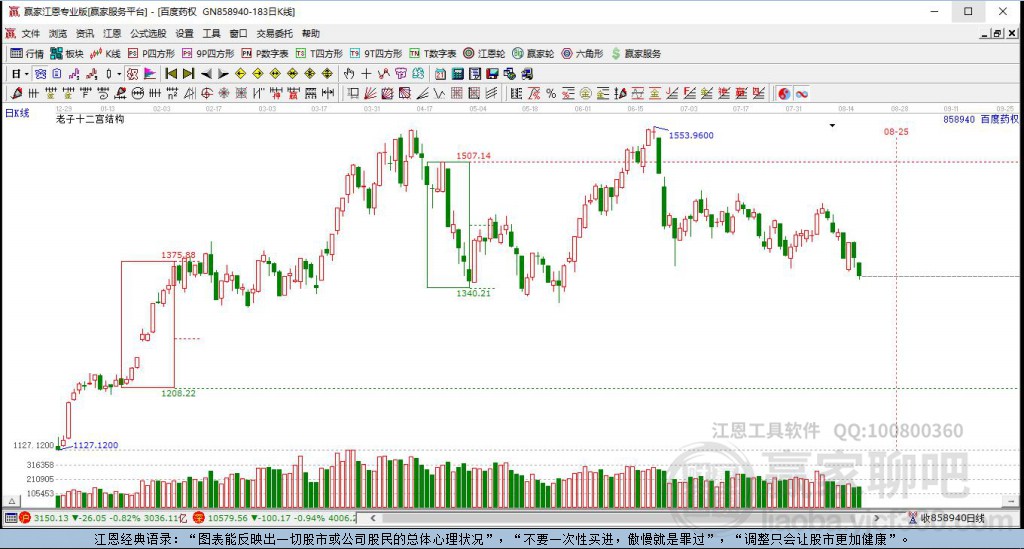
Task: Toggle the infinity symbol tool button
Action: [x=802, y=93]
